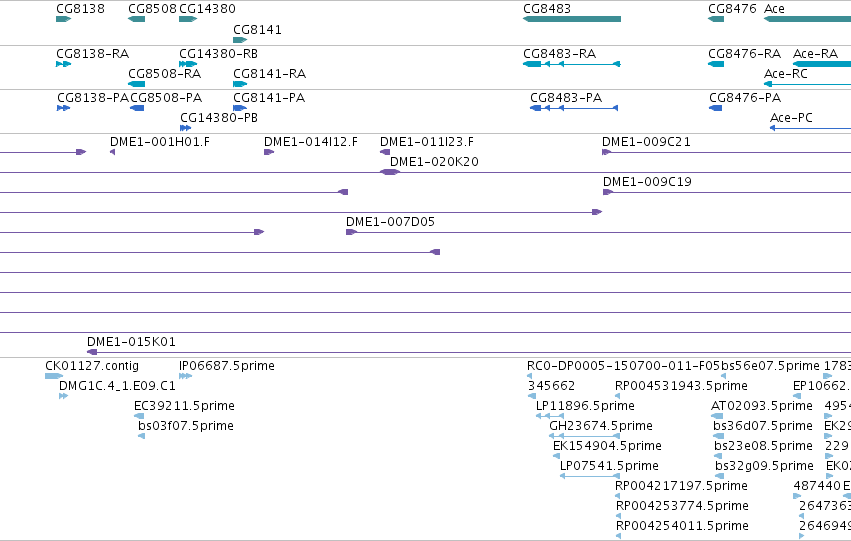Select the bs23e08.5prime EST label
The width and height of the screenshot is (851, 541).
pos(764,446)
